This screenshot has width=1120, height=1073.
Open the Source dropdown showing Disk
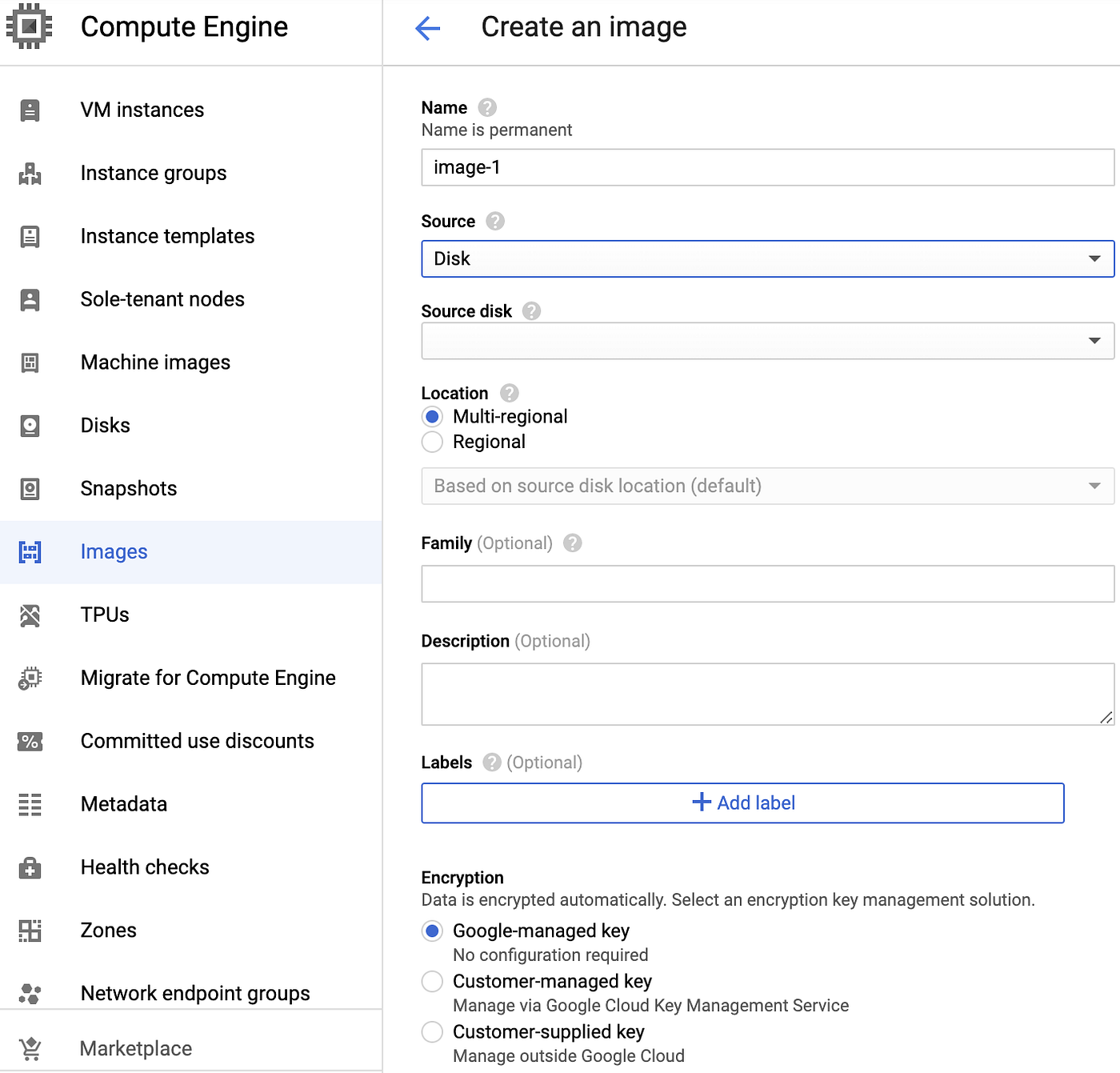click(x=767, y=259)
